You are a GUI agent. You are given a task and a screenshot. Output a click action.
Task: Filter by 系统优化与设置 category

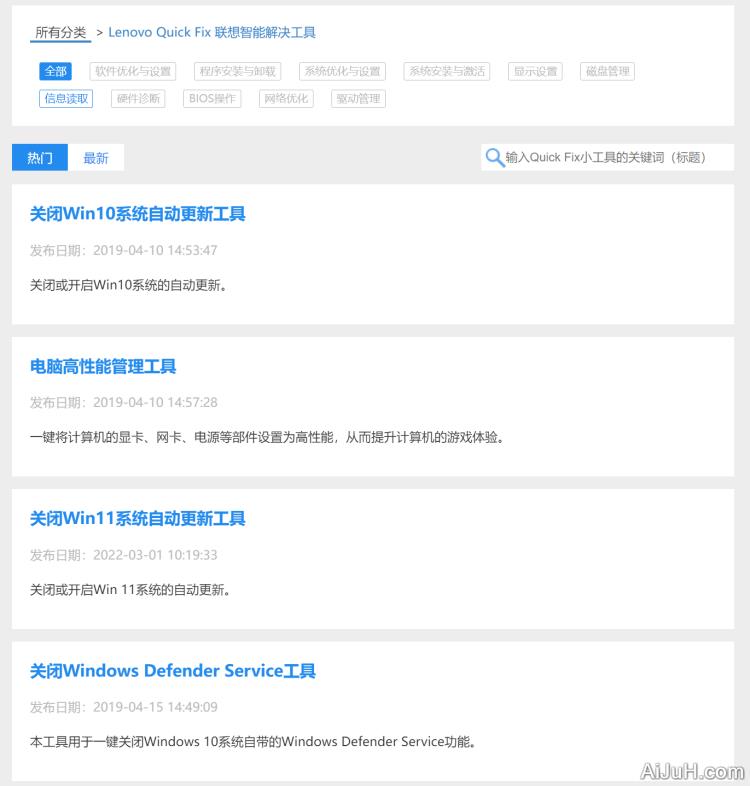pyautogui.click(x=342, y=71)
